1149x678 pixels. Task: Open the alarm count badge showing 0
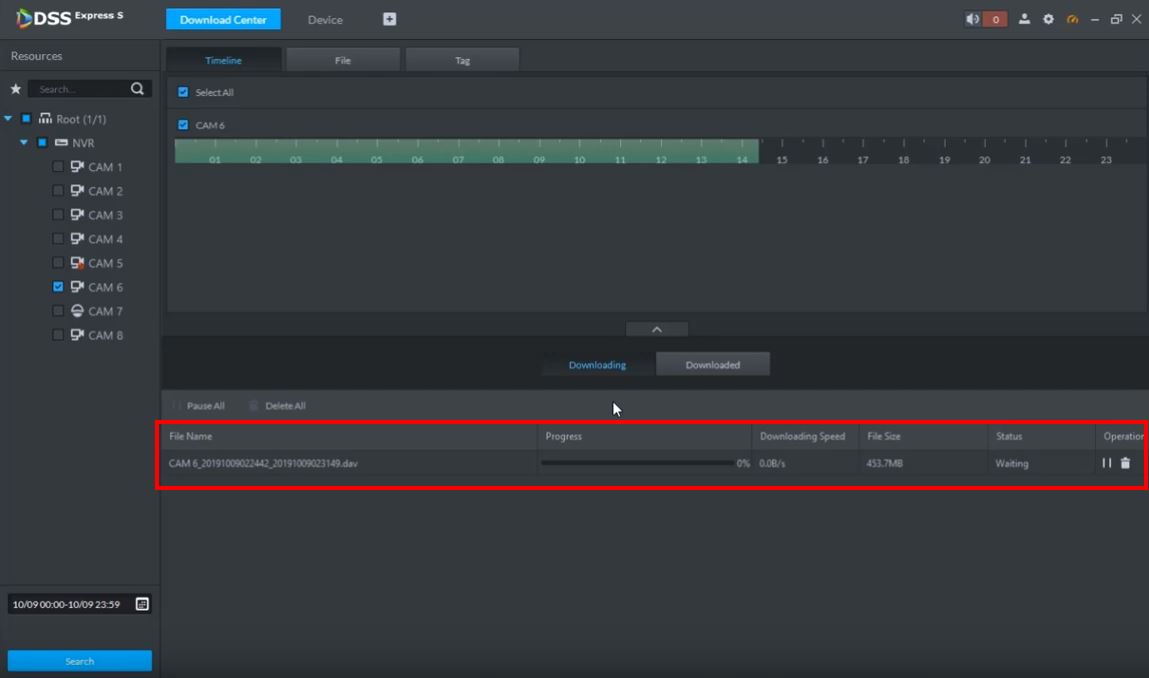[x=995, y=19]
